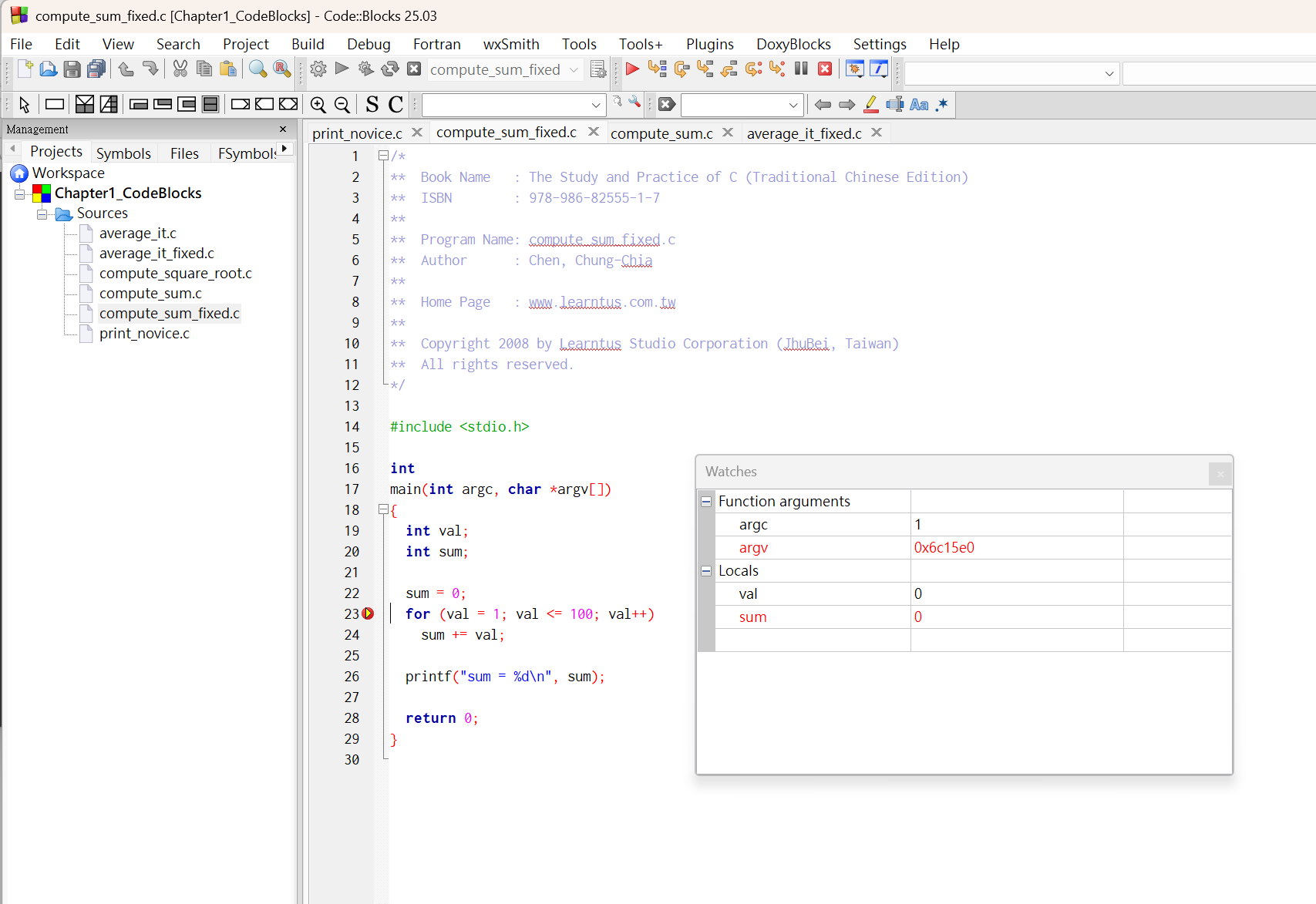Collapse the Function arguments group in Watches
Screen dimensions: 1316x904
click(706, 502)
